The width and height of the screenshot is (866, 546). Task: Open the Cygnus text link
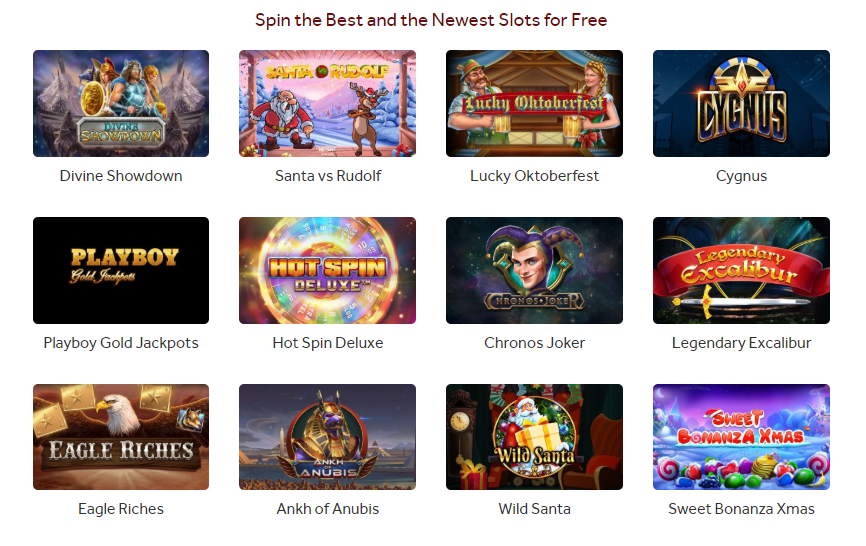(x=741, y=176)
